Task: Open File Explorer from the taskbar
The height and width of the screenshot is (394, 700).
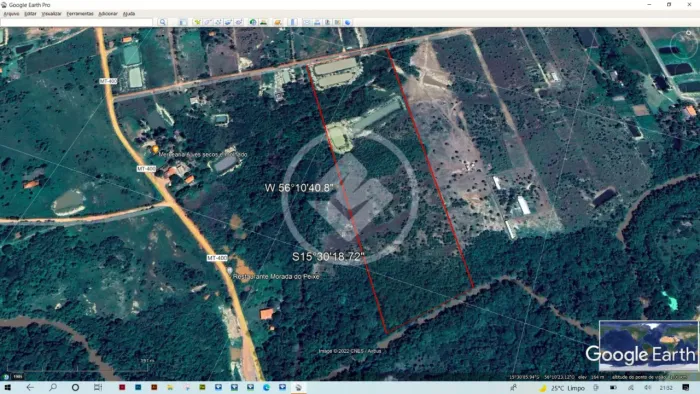Action: click(x=170, y=387)
